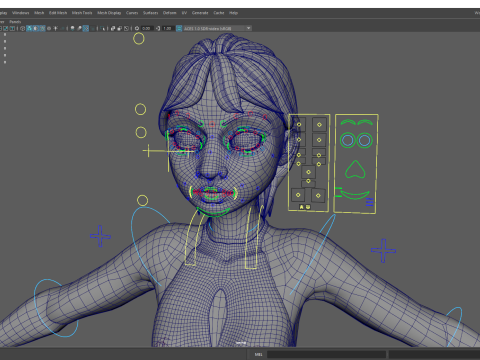Select the nose control in face GUI panel
Viewport: 480px width, 360px height.
[355, 169]
